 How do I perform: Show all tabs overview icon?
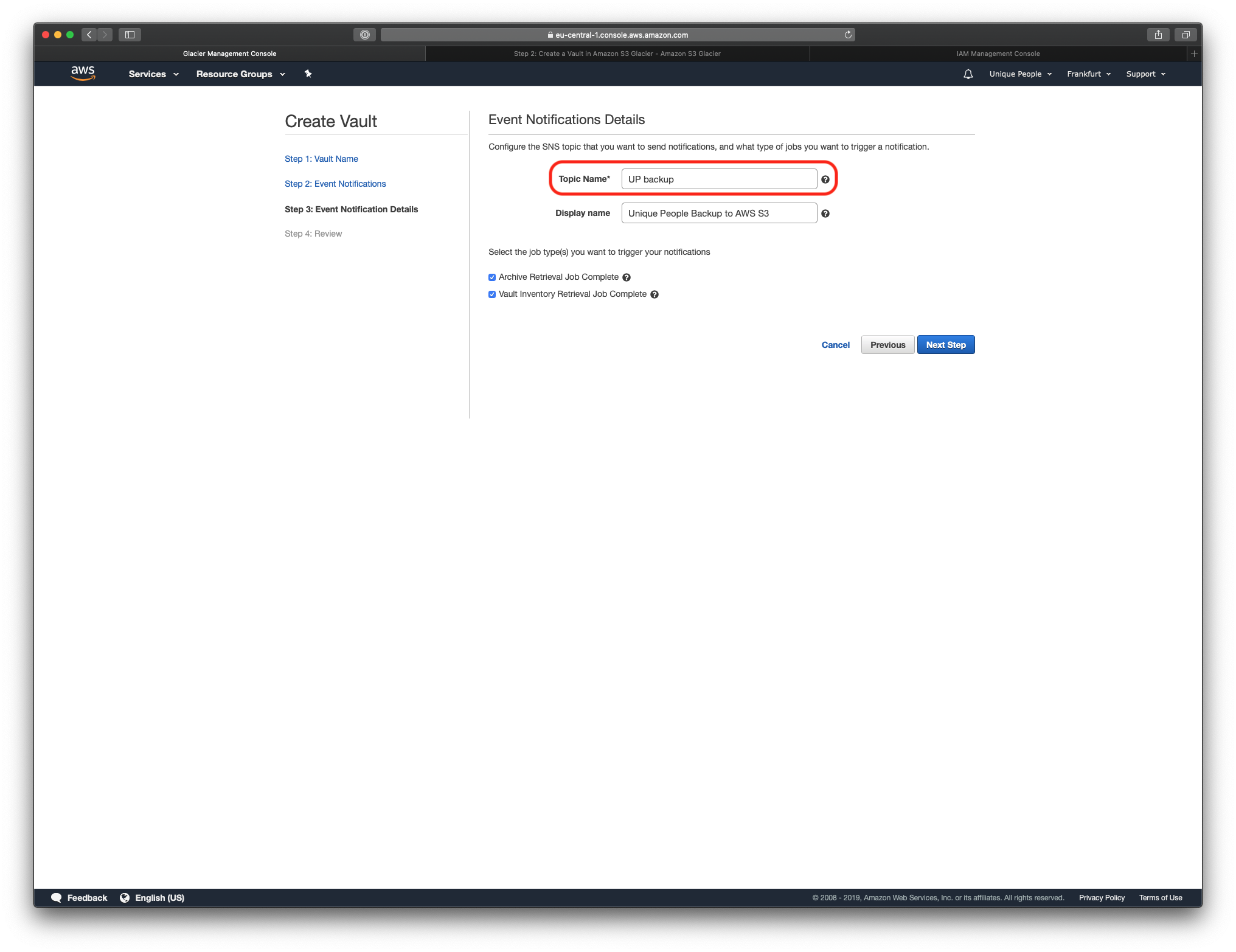click(1186, 35)
